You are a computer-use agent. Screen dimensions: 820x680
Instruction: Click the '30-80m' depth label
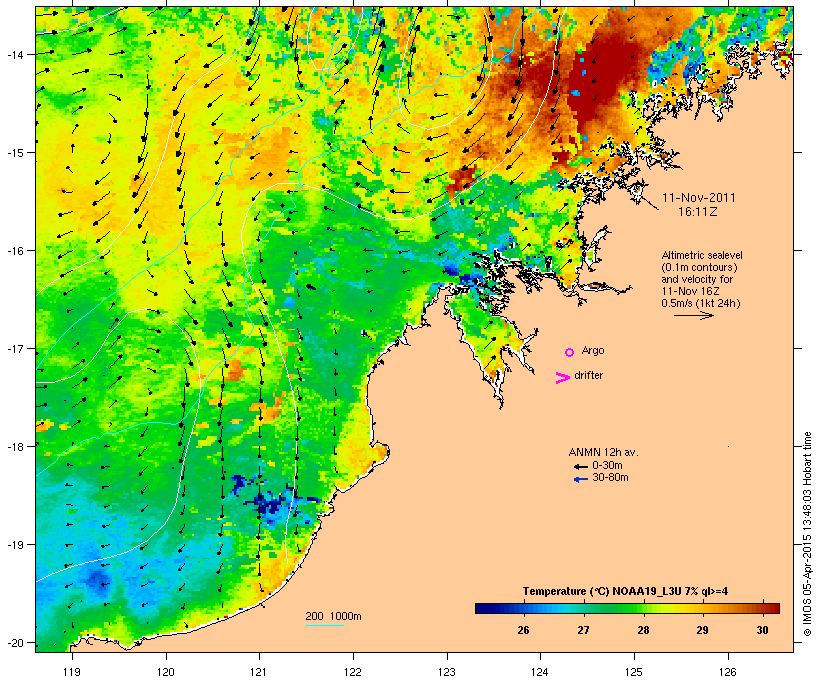coord(610,478)
